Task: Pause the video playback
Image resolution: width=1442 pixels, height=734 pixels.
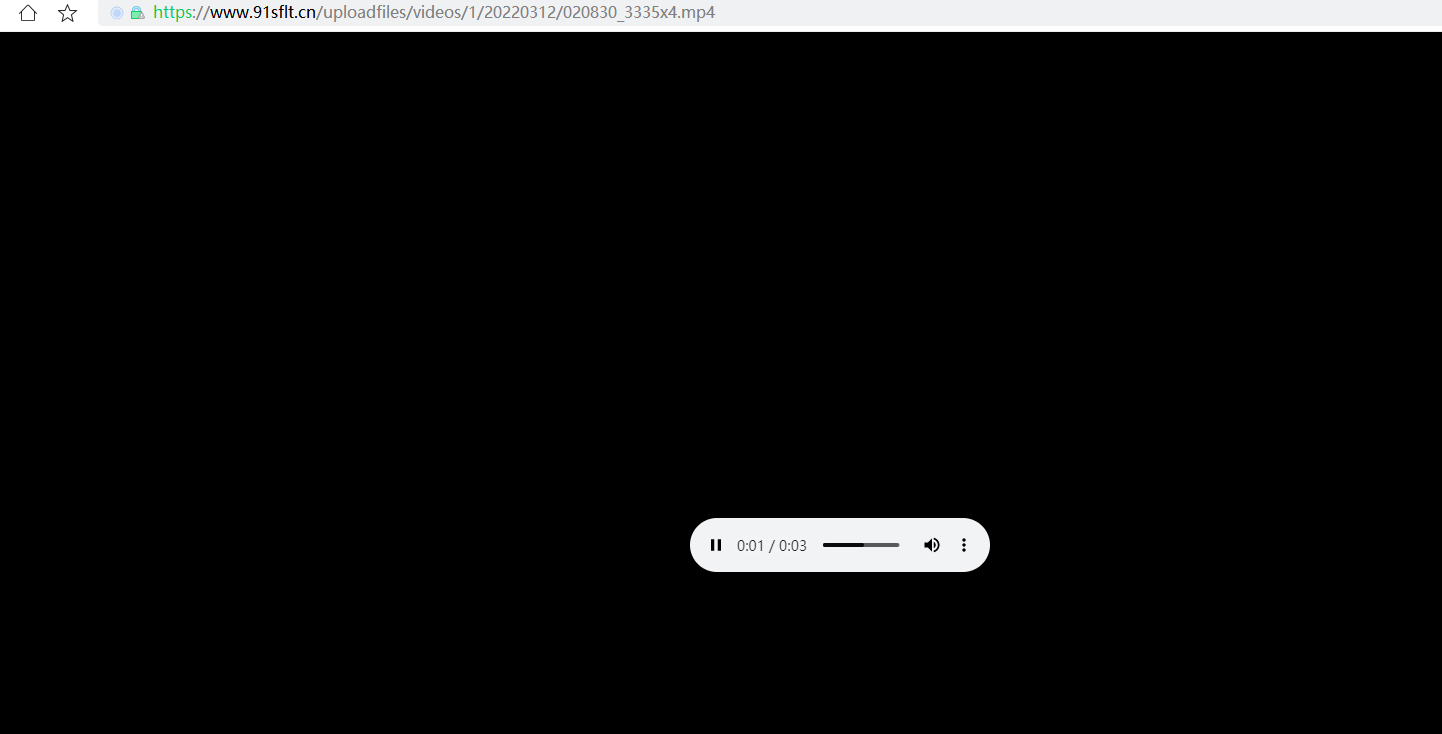Action: click(x=716, y=545)
